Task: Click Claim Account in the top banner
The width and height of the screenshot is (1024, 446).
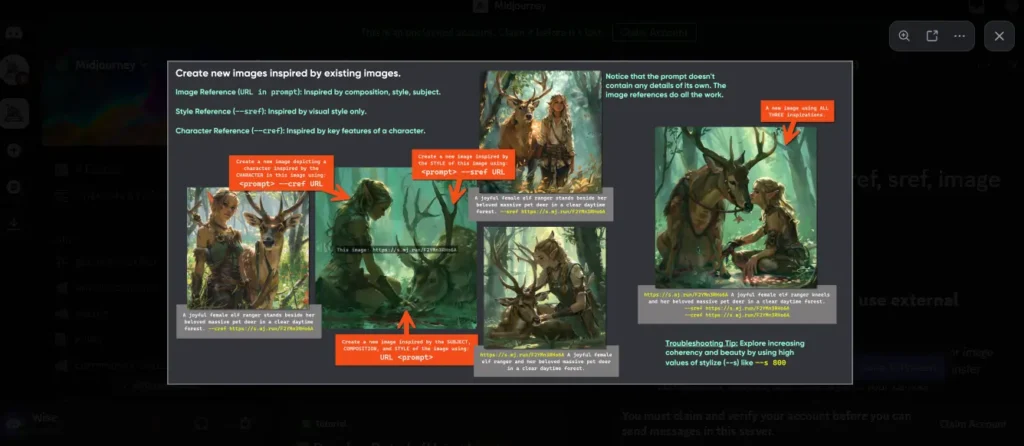Action: [x=655, y=32]
